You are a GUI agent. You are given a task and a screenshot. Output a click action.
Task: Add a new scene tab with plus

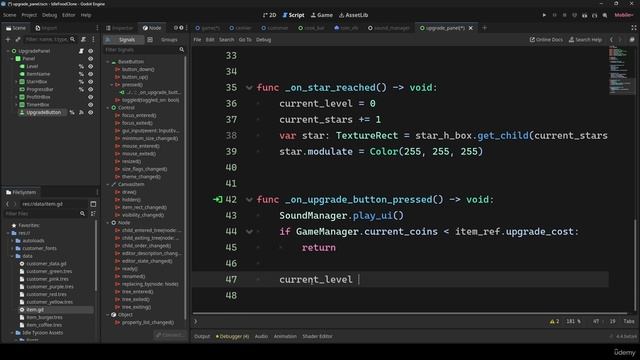(x=484, y=28)
